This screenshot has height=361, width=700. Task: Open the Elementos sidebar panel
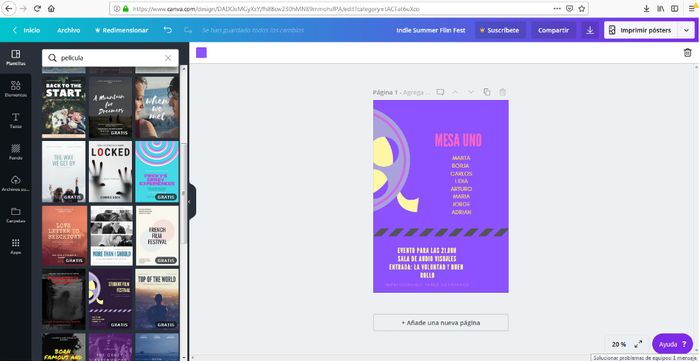[16, 89]
